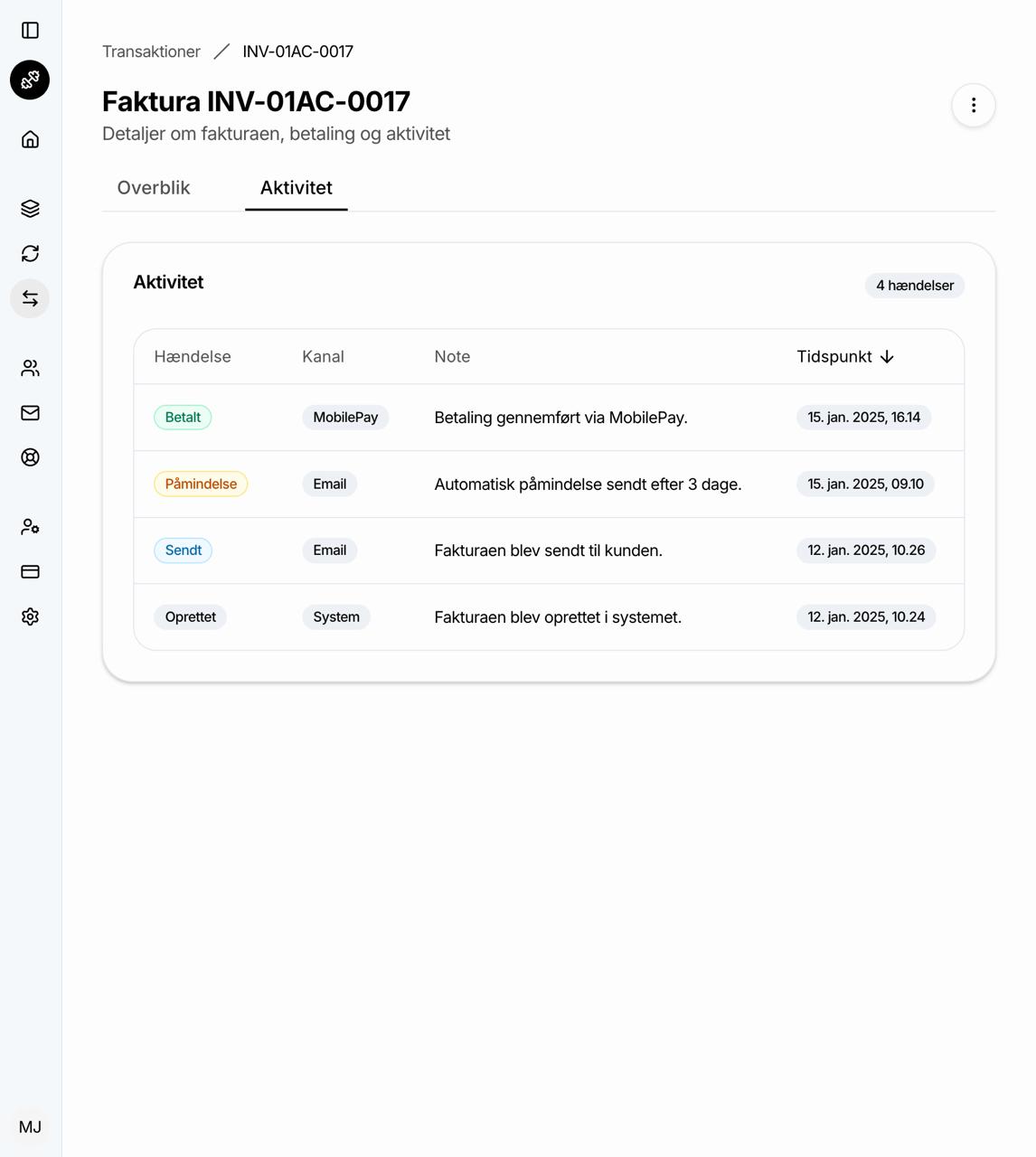Click the 4 hændelser counter badge
The width and height of the screenshot is (1036, 1157).
coord(914,285)
